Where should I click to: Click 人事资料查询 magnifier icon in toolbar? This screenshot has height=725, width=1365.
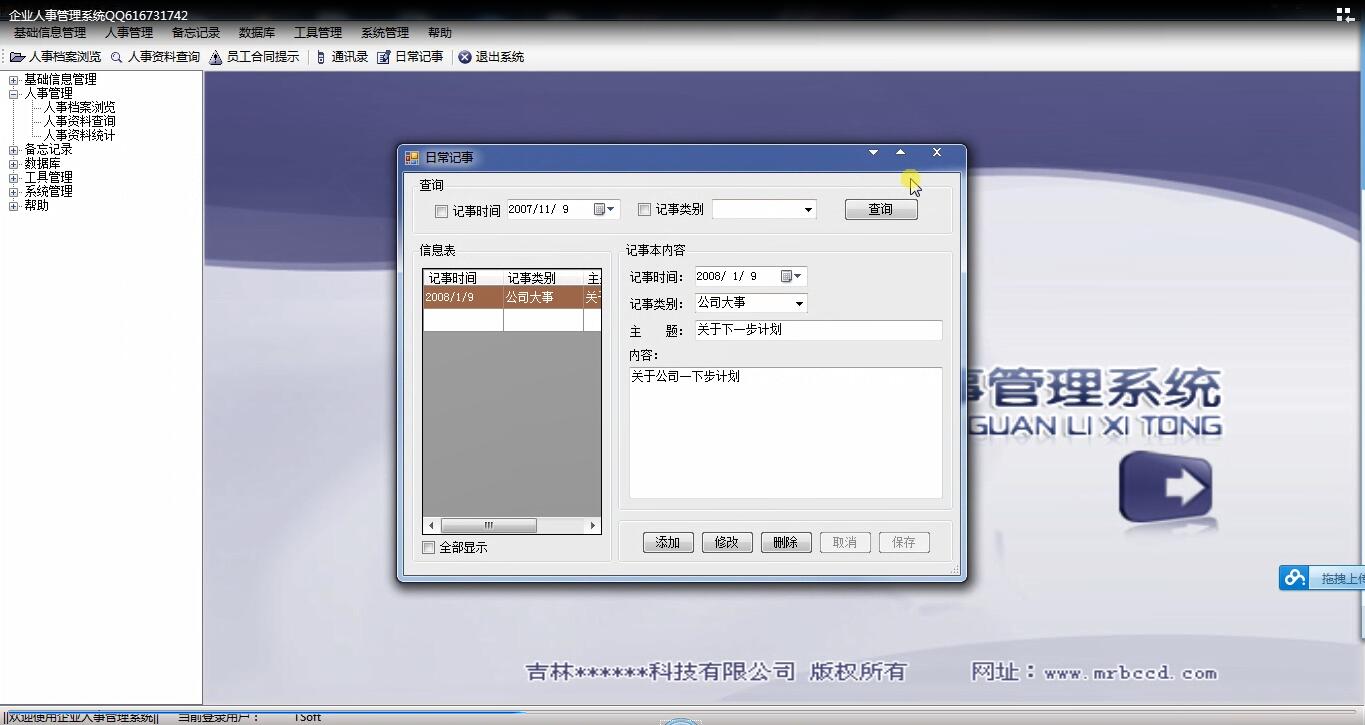[x=116, y=57]
